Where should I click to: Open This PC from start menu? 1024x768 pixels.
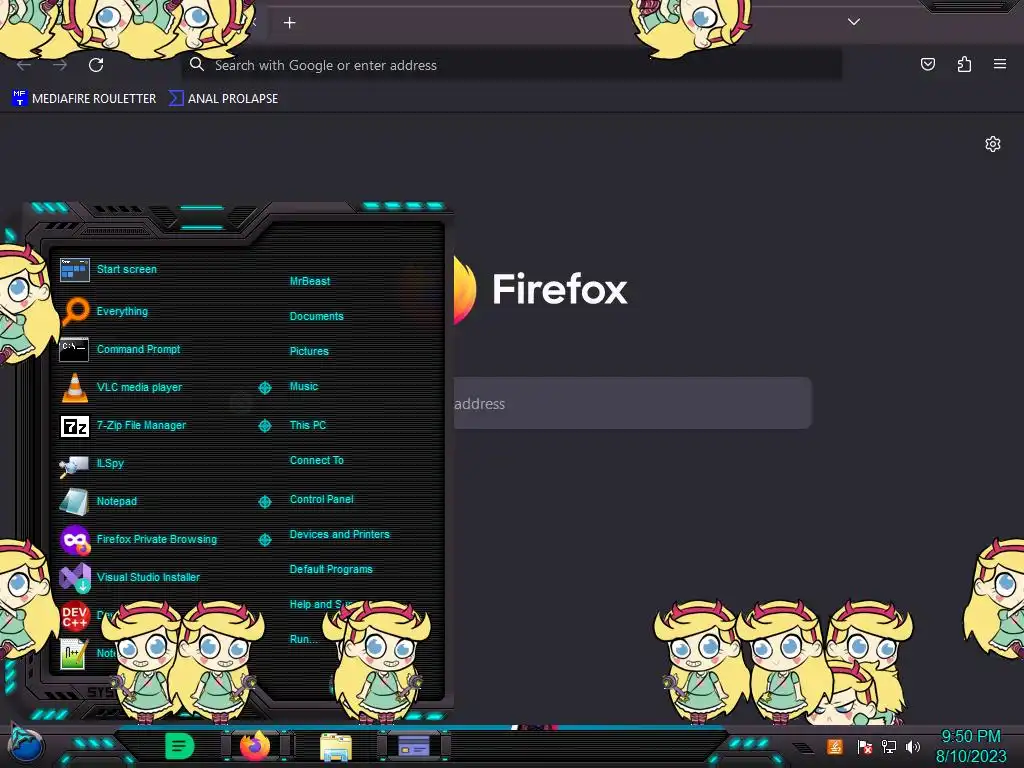tap(308, 425)
